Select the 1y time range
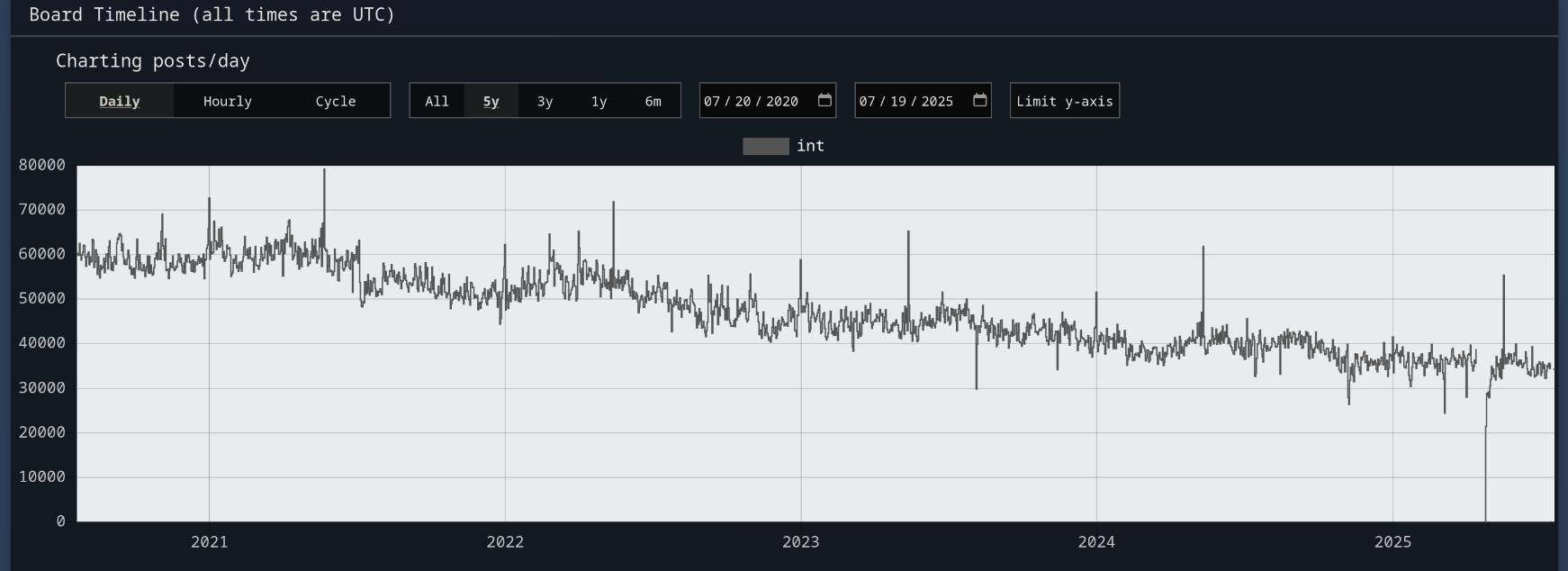Screen dimensions: 1568x571 [x=599, y=101]
